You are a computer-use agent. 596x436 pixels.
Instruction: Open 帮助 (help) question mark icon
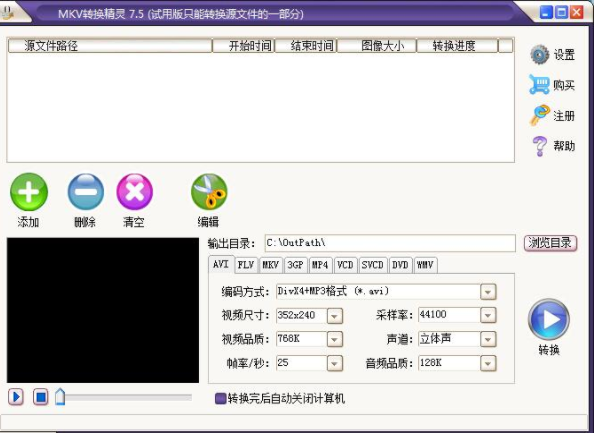(540, 146)
